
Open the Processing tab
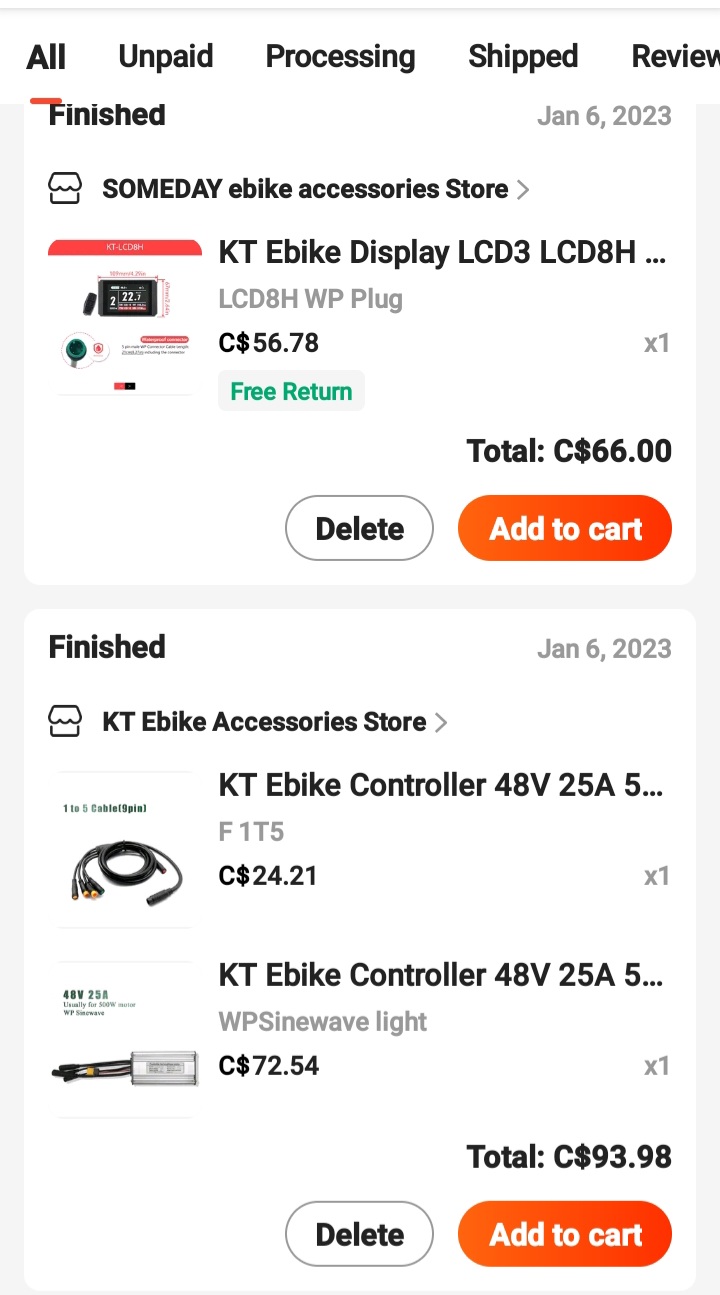[340, 57]
